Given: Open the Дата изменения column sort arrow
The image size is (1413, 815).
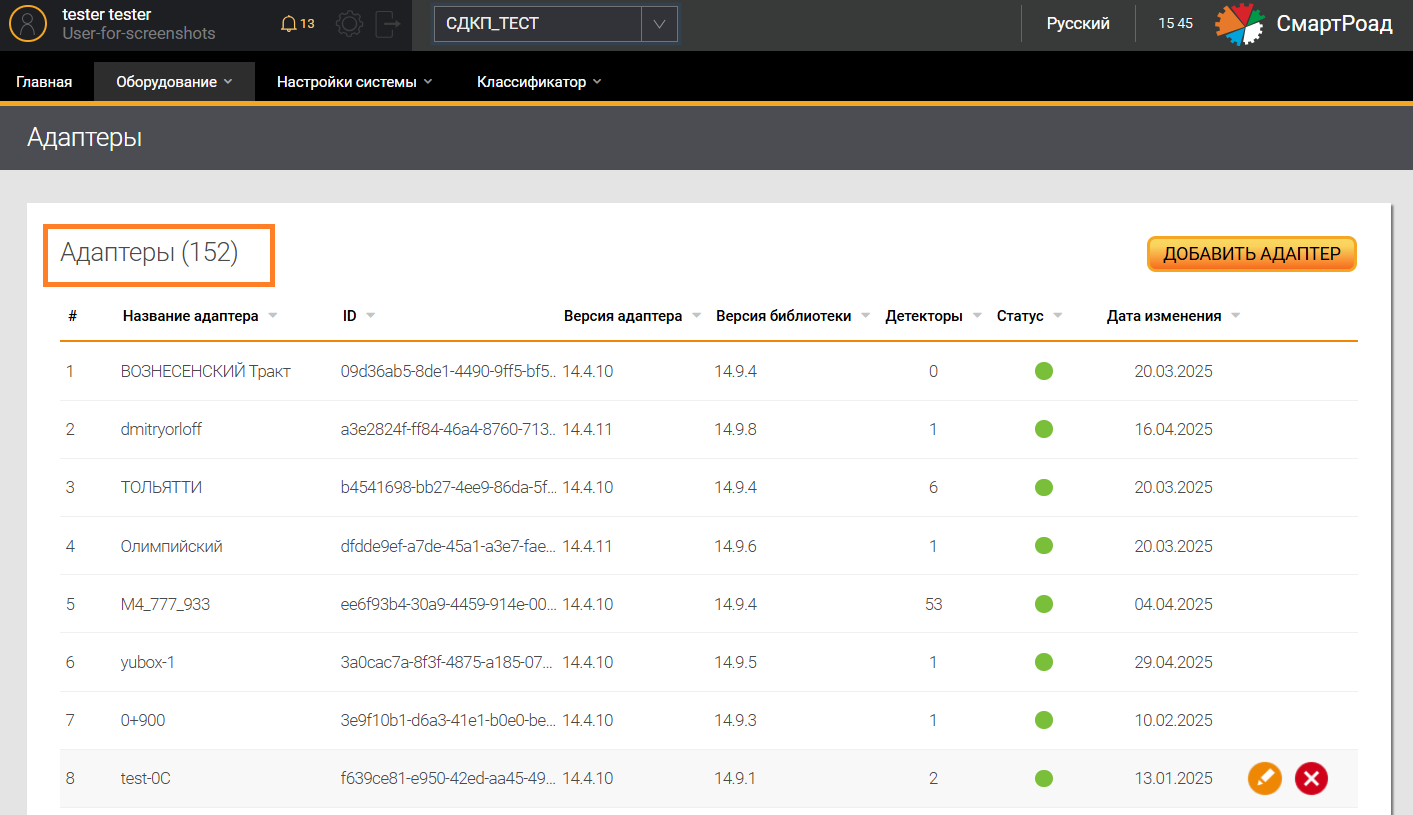Looking at the screenshot, I should pos(1235,316).
